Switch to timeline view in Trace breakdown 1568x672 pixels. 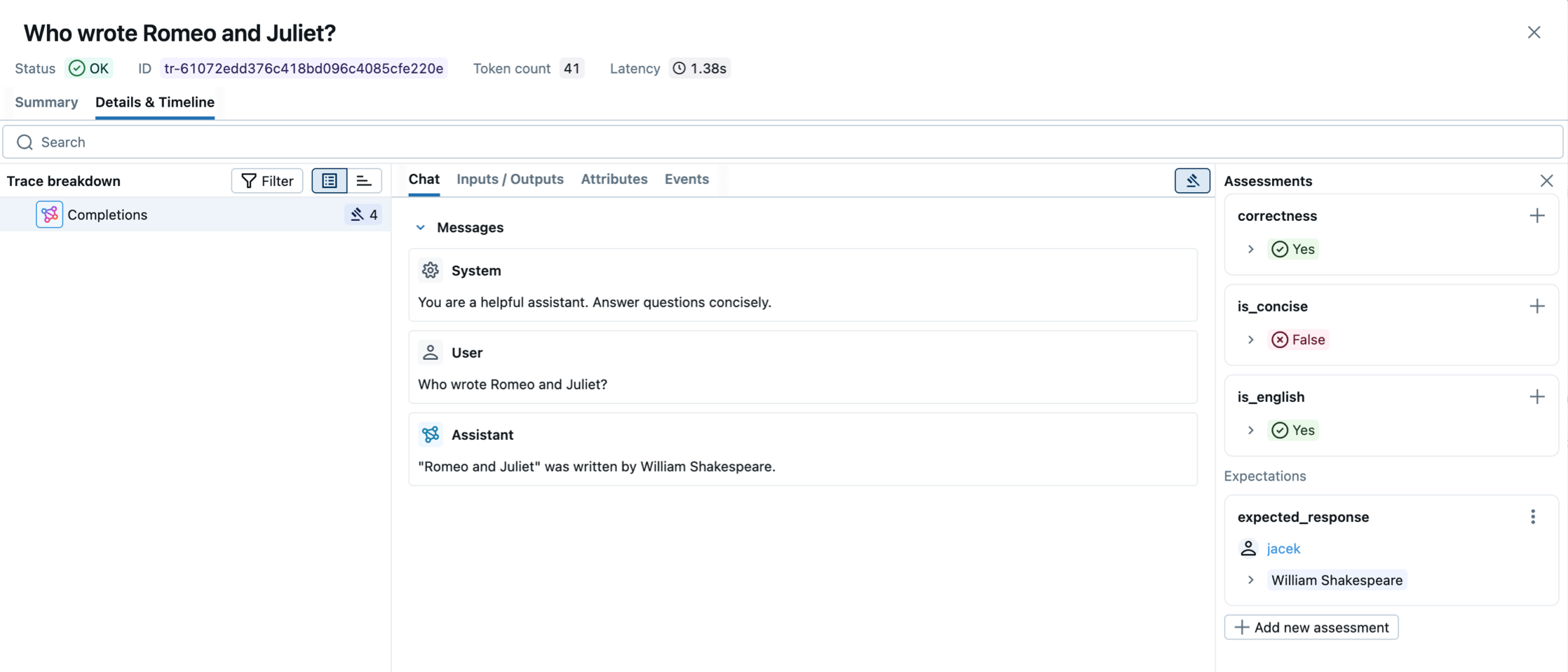pyautogui.click(x=364, y=181)
